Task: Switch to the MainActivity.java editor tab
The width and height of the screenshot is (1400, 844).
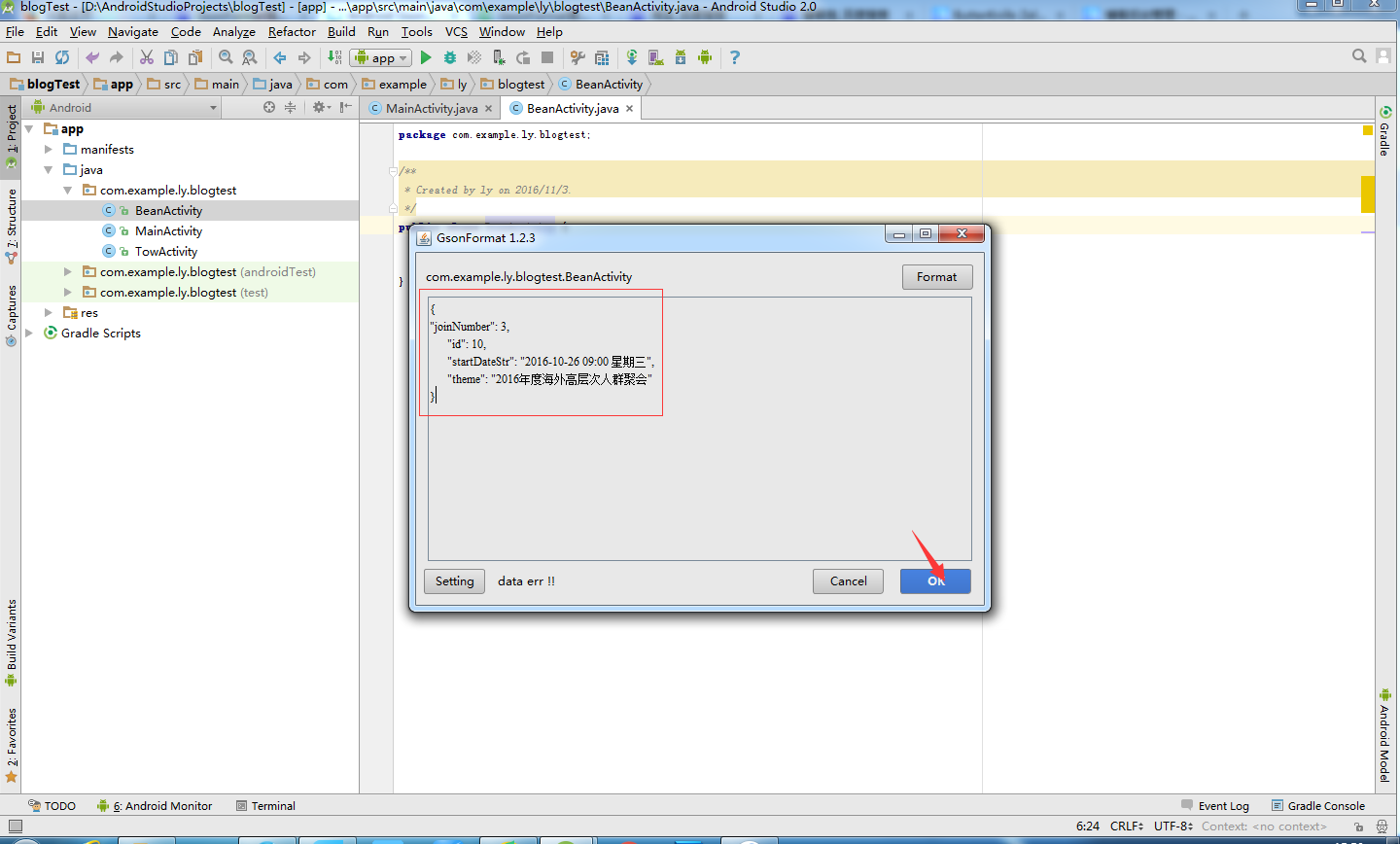Action: [x=432, y=108]
